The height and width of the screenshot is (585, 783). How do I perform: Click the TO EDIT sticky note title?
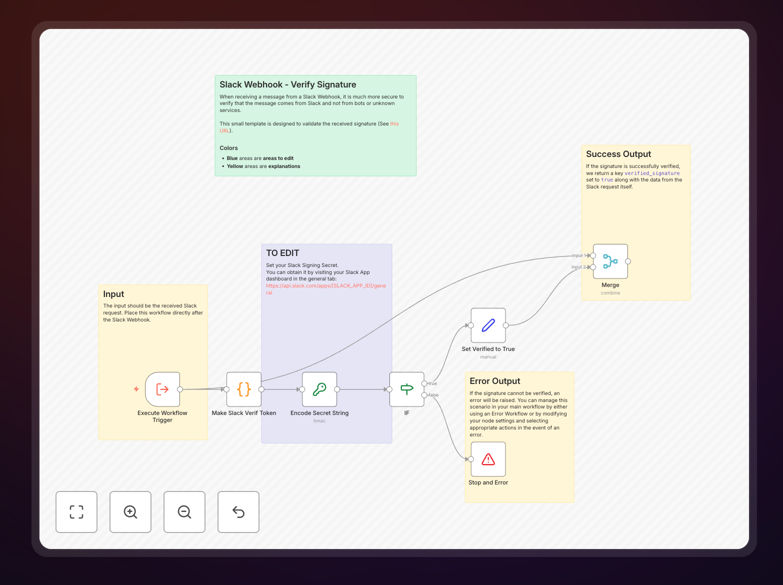(x=283, y=253)
